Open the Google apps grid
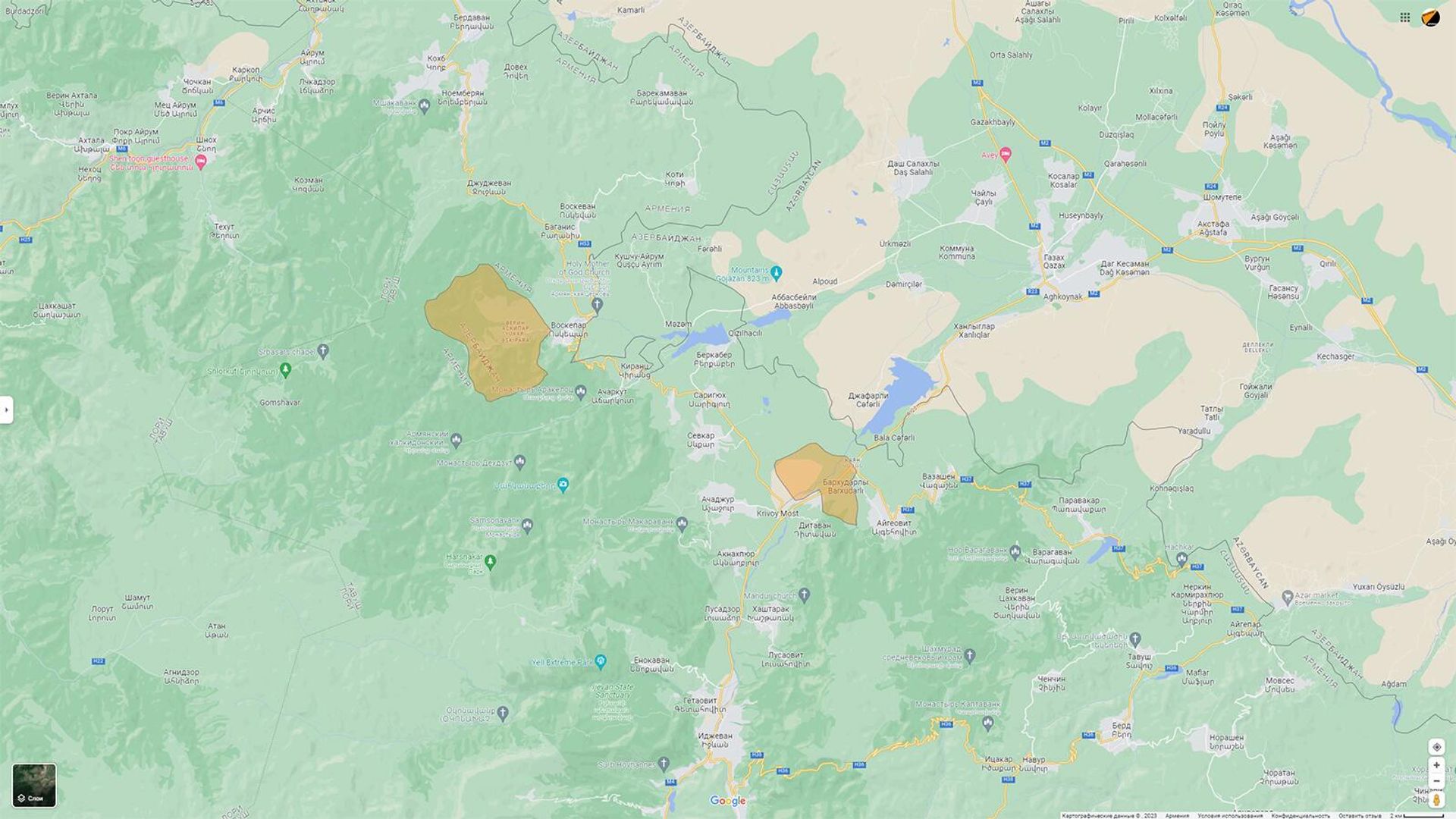The width and height of the screenshot is (1456, 819). [1404, 17]
